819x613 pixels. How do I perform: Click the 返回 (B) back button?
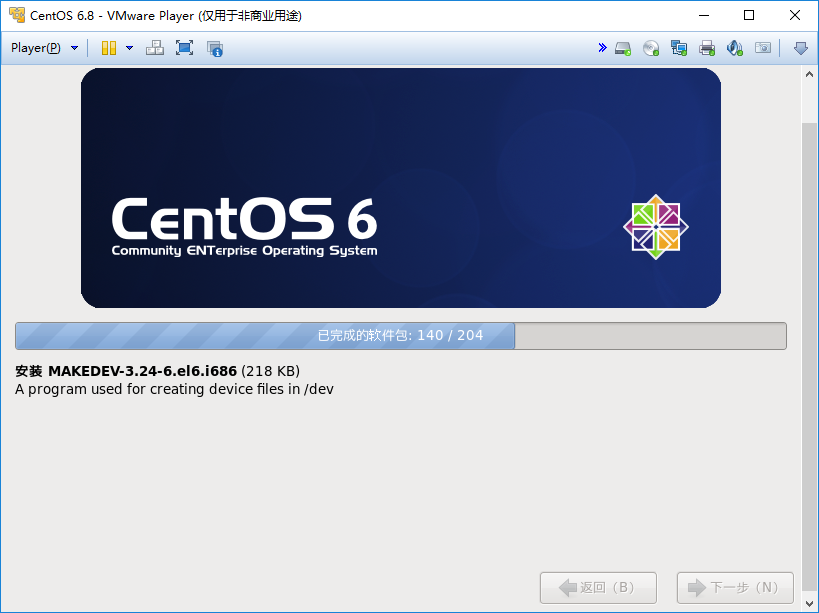598,587
